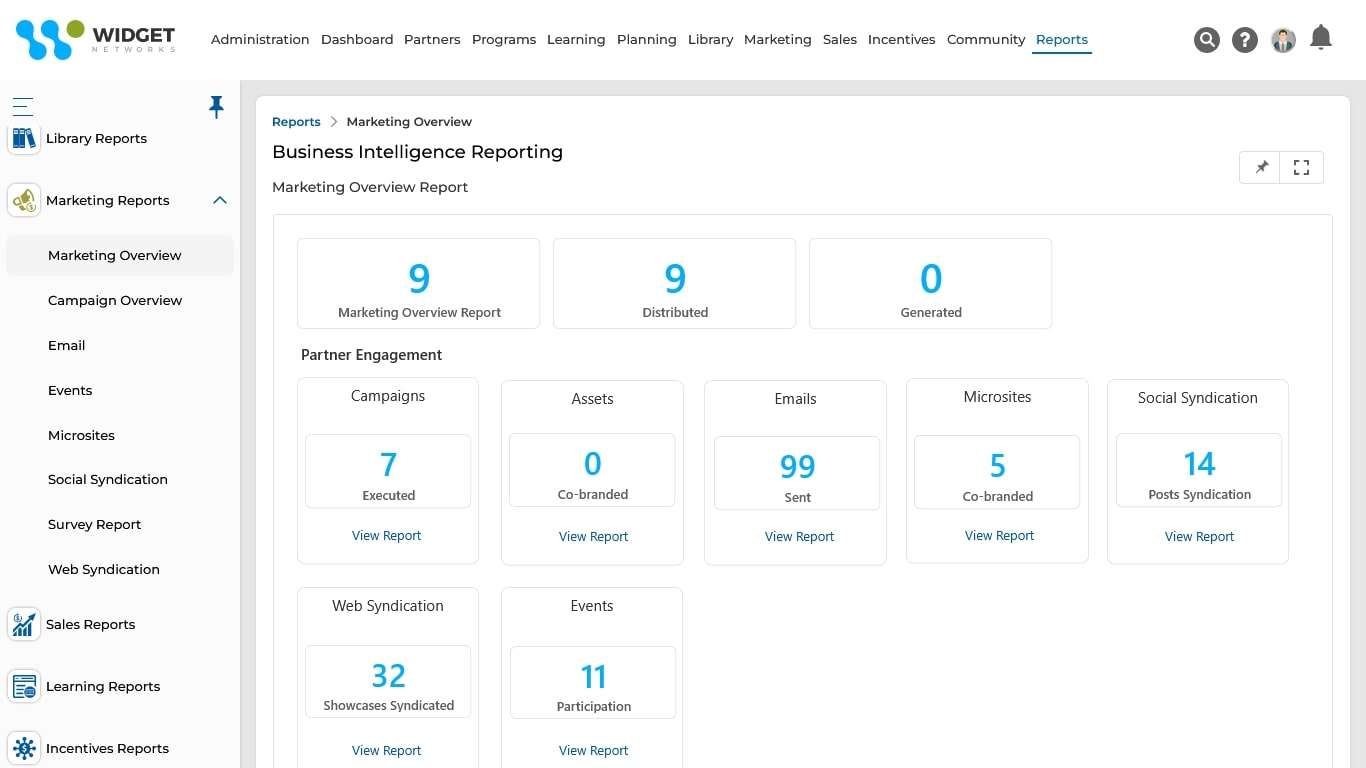Toggle the sidebar pin icon
Image resolution: width=1366 pixels, height=768 pixels.
[216, 107]
